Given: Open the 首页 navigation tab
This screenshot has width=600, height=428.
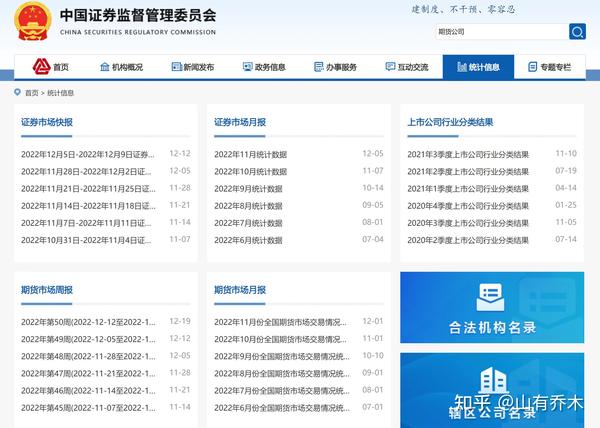Looking at the screenshot, I should [x=50, y=67].
